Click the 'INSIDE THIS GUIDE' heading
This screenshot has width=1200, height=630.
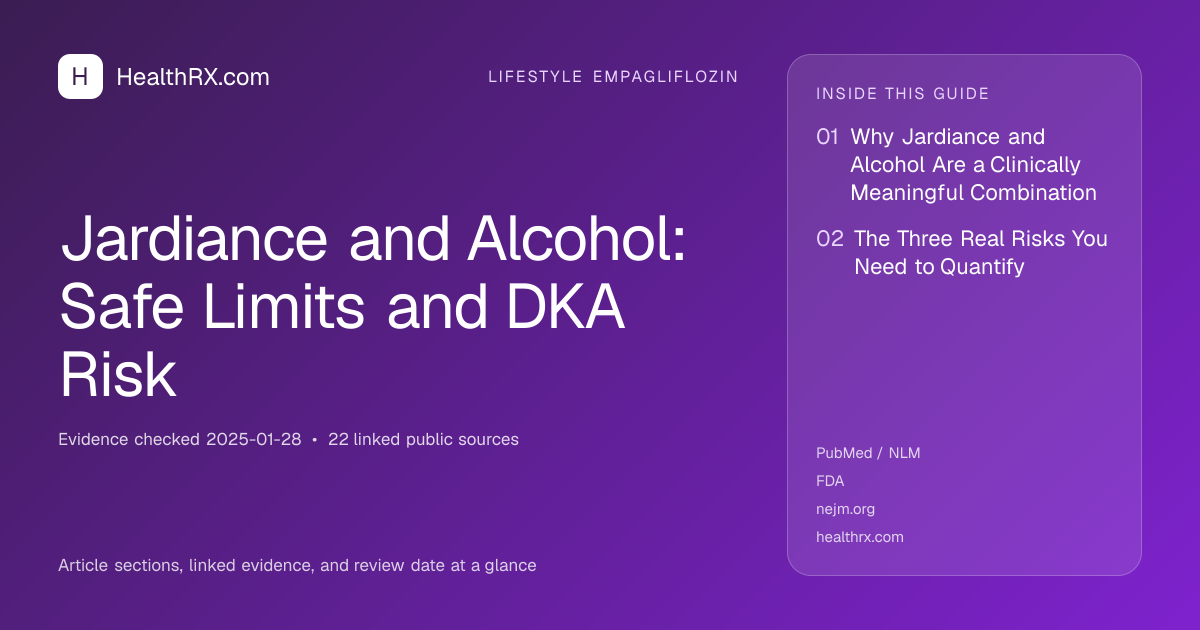point(903,94)
